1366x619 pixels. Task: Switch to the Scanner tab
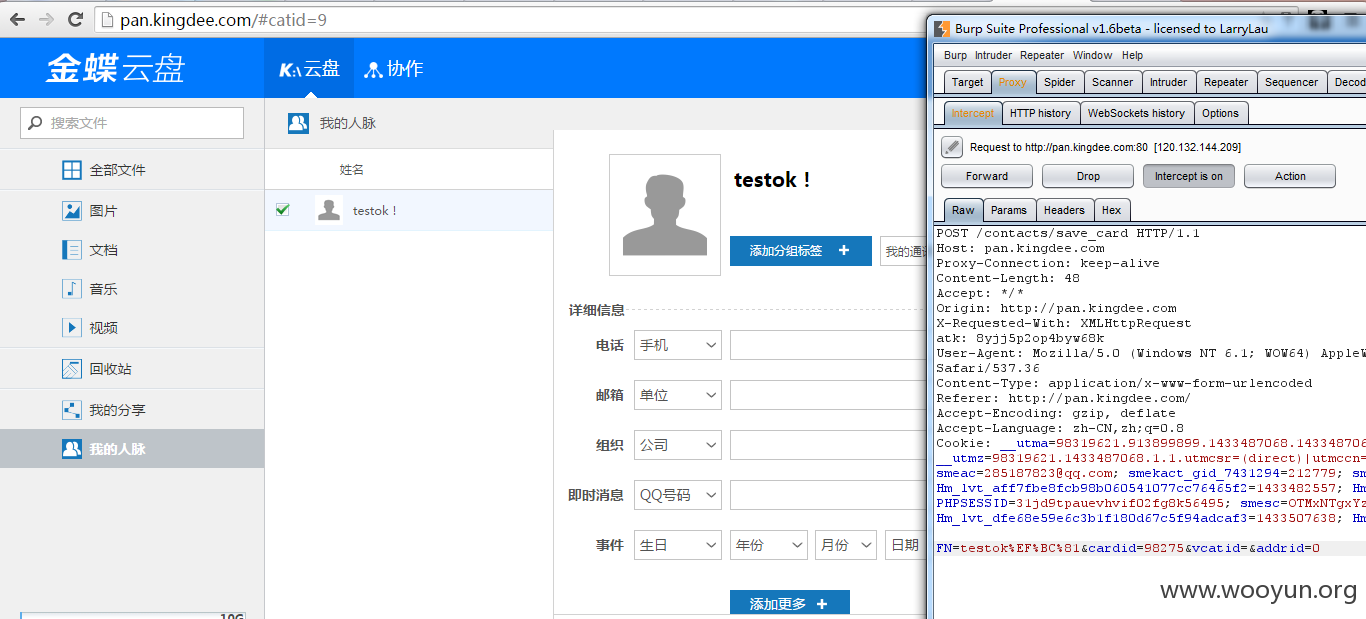coord(1112,82)
